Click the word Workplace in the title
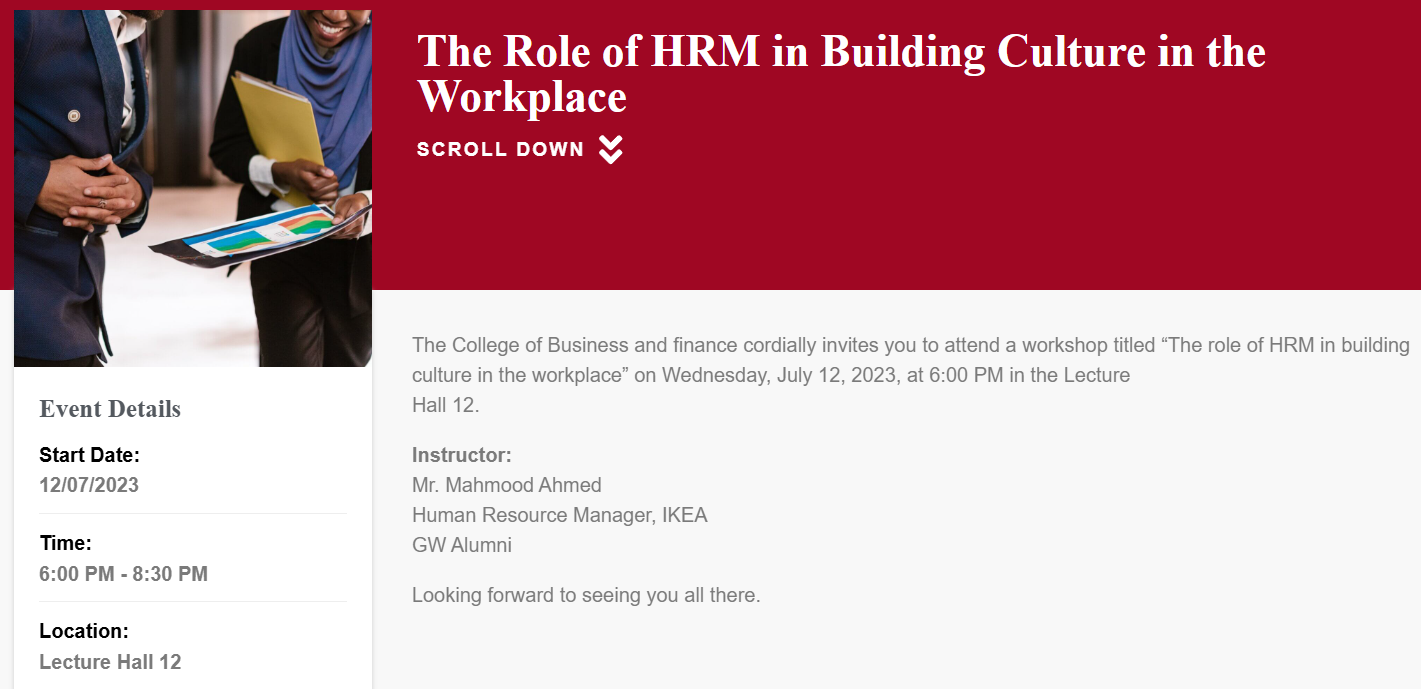 click(x=522, y=97)
